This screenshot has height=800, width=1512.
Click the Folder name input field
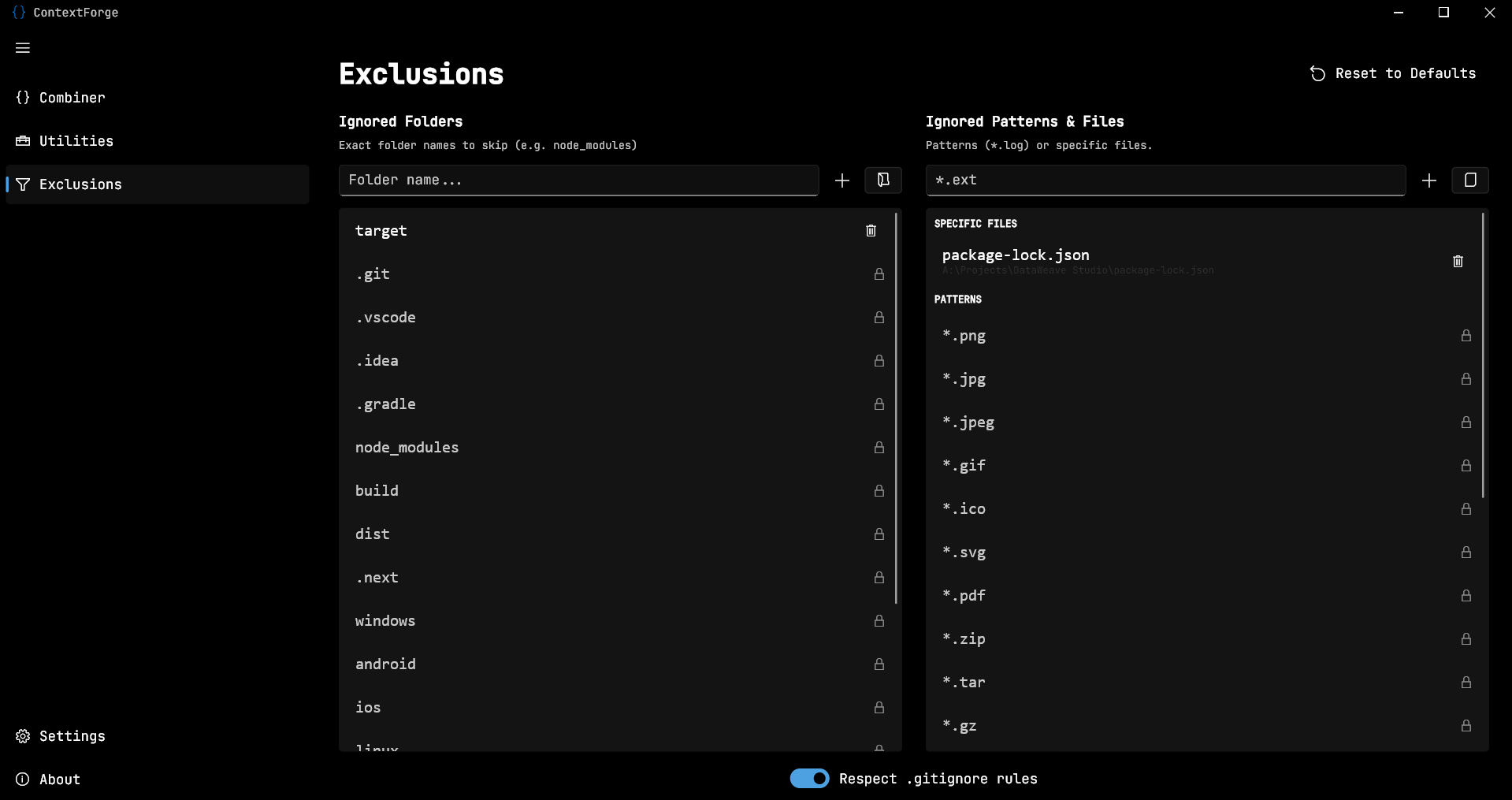coord(579,180)
